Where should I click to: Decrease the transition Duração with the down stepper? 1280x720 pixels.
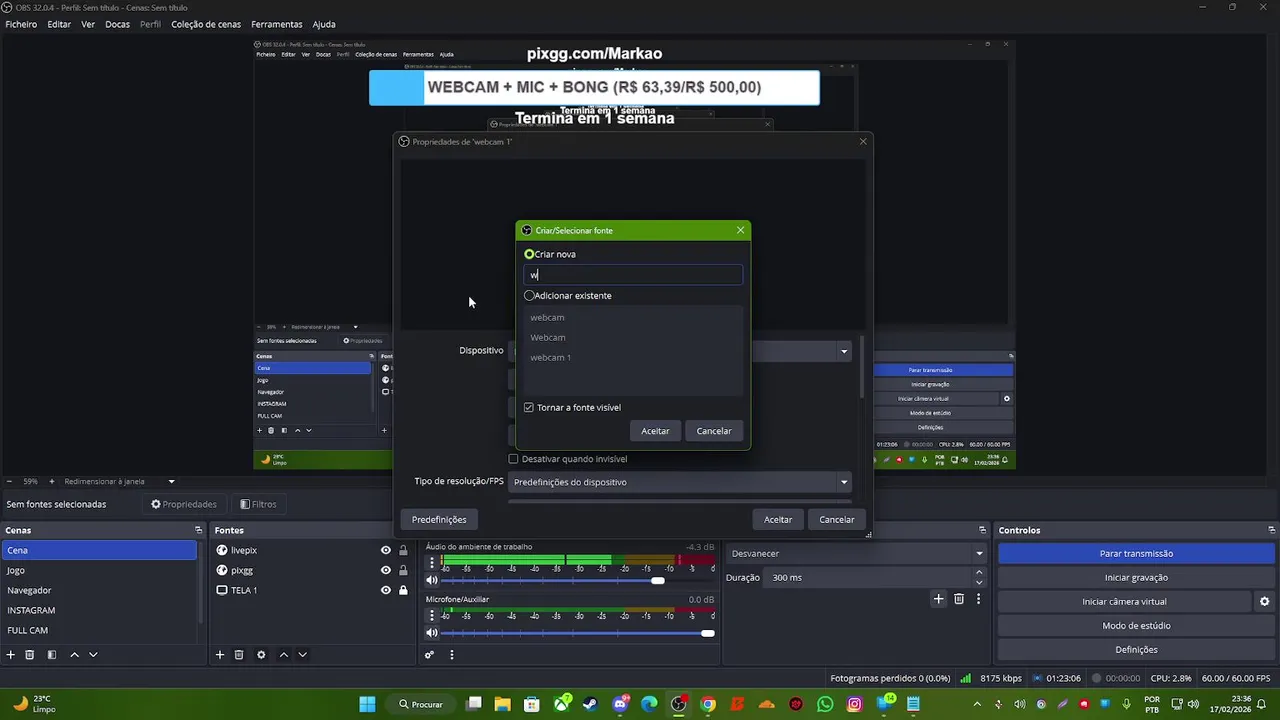(979, 582)
